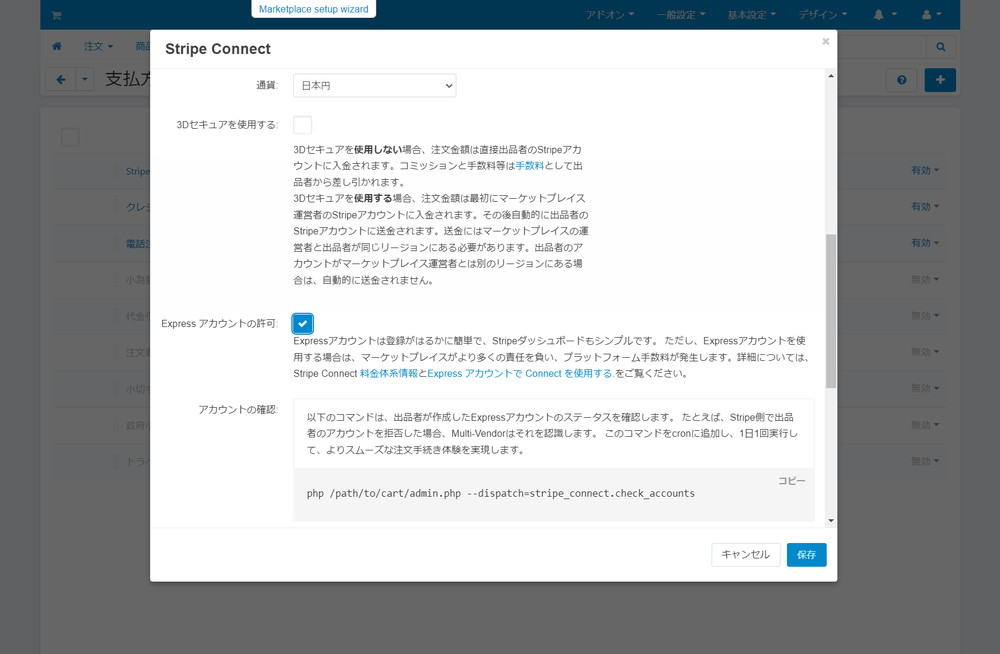Image resolution: width=1000 pixels, height=654 pixels.
Task: Expand the 一般設定 menu
Action: (681, 15)
